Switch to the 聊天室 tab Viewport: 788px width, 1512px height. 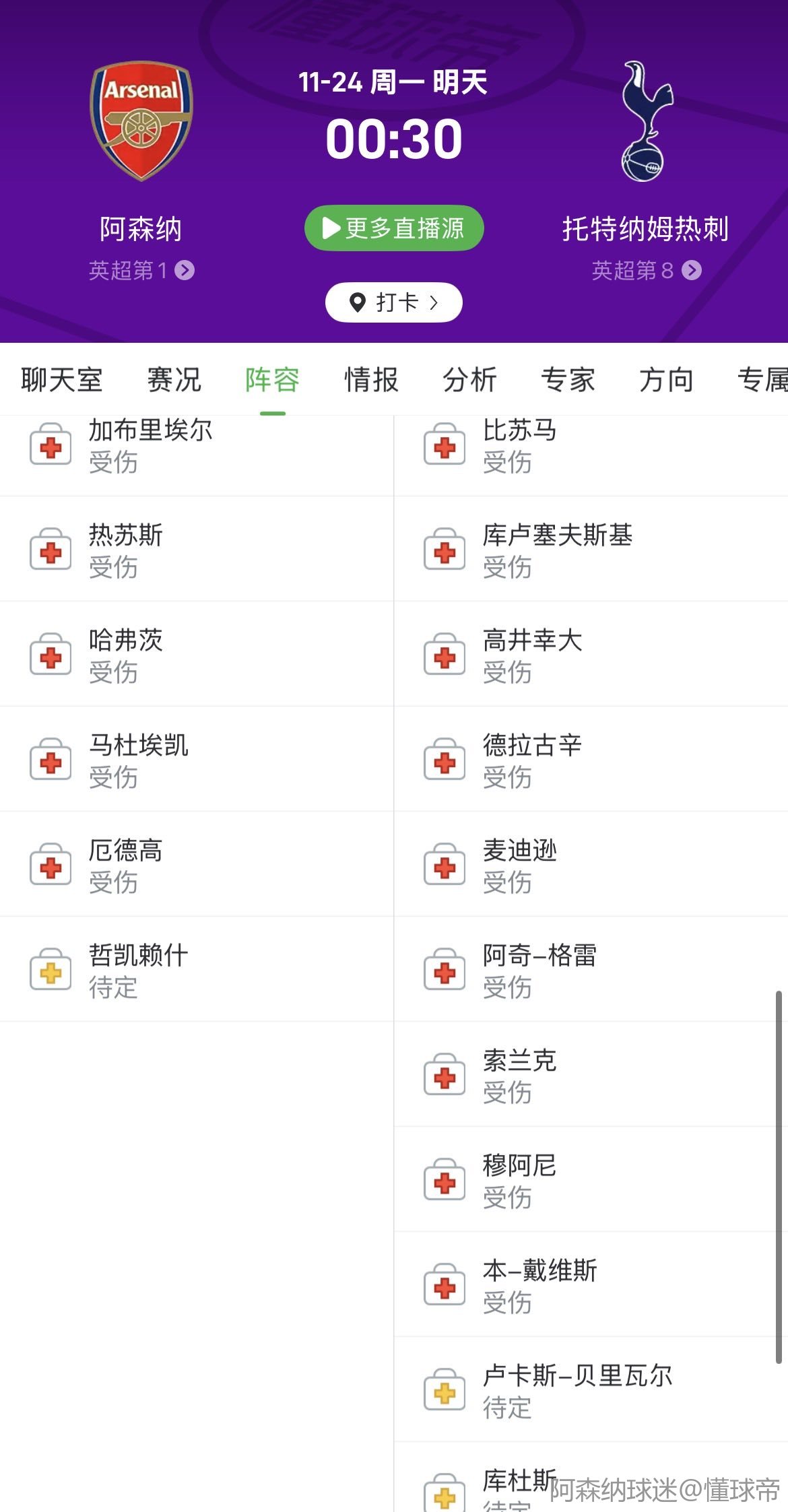pos(61,380)
